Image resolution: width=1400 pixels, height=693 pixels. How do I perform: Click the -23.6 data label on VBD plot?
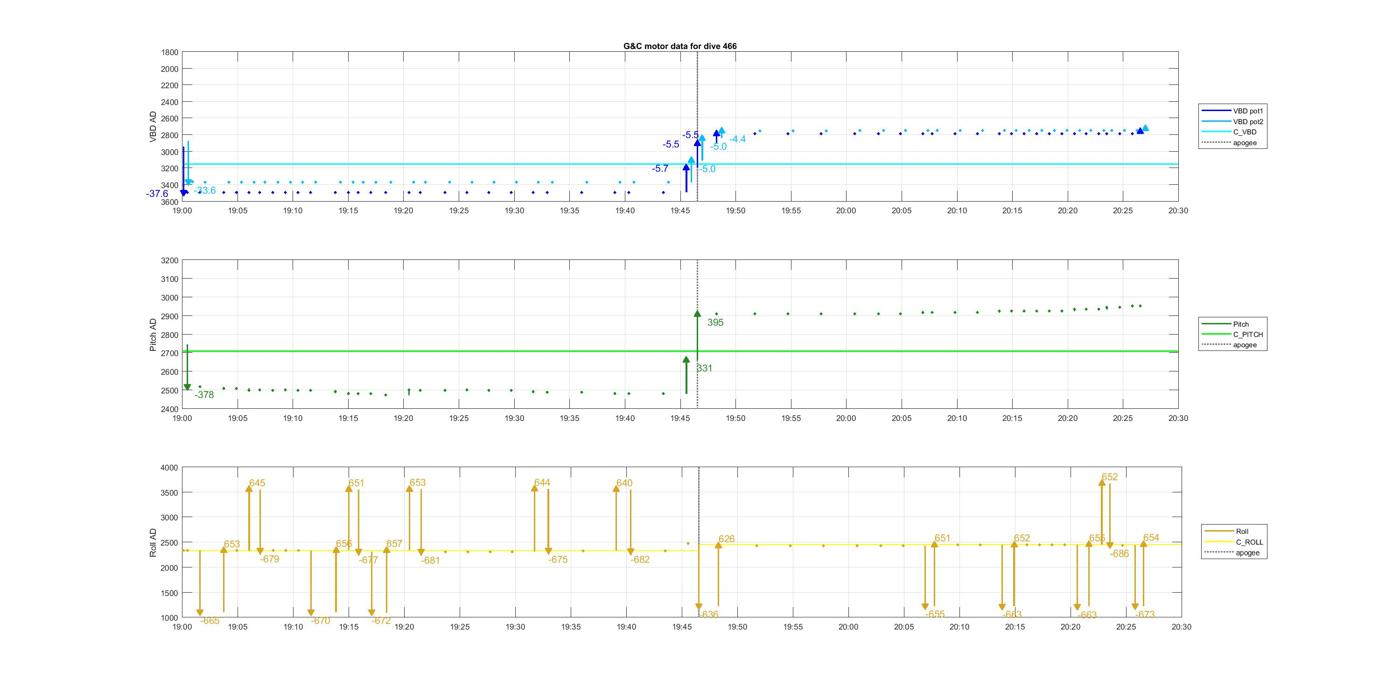pyautogui.click(x=205, y=190)
